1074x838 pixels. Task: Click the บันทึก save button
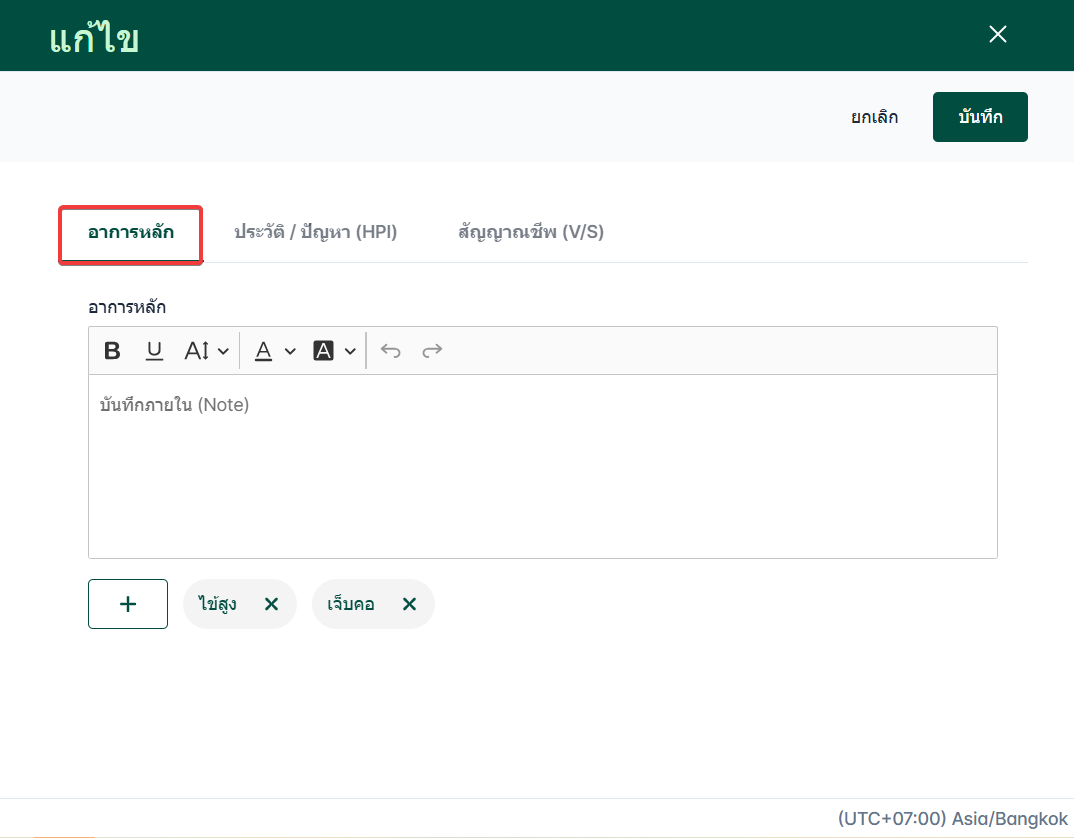pos(980,117)
